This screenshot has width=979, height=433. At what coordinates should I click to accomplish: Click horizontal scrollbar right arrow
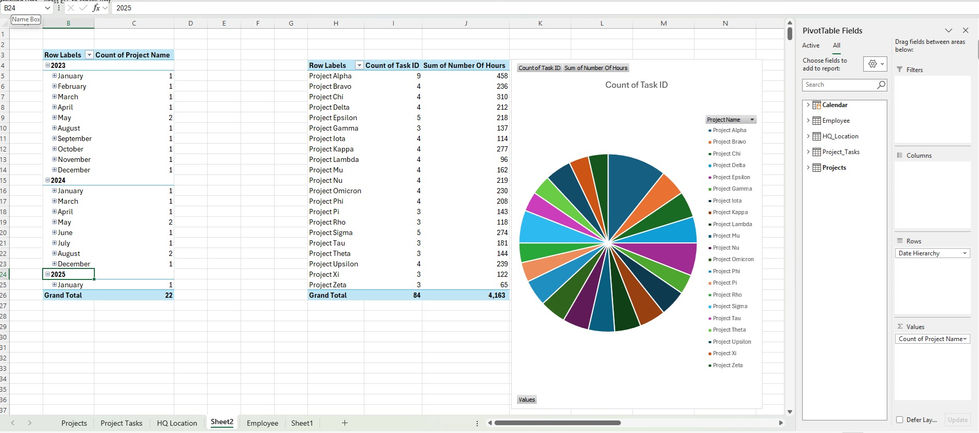click(782, 423)
